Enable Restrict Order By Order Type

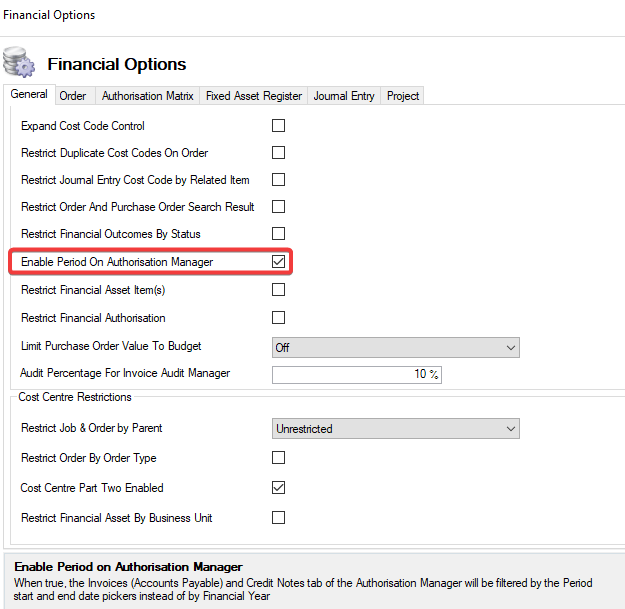279,458
